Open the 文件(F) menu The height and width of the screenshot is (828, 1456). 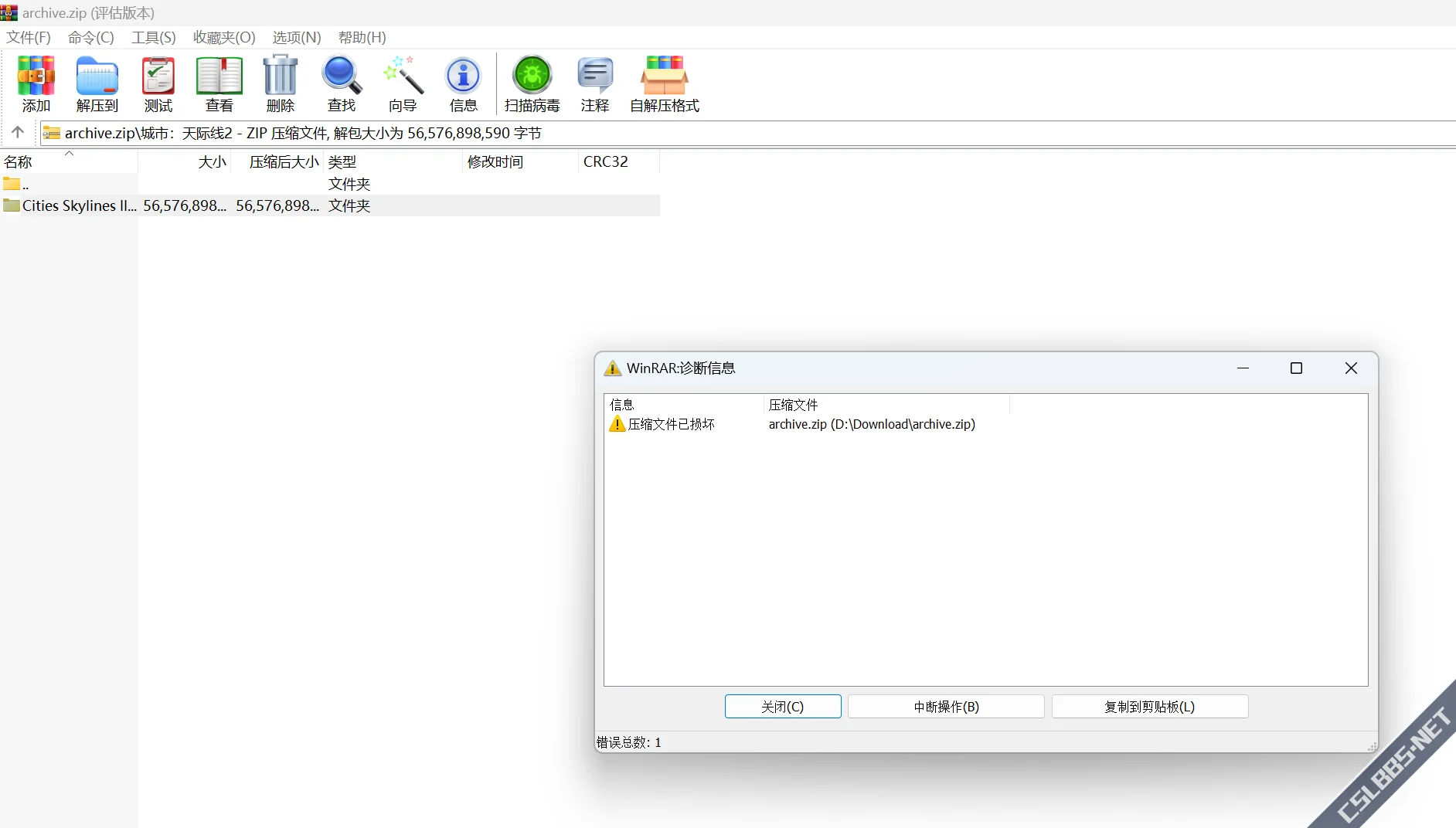(29, 37)
